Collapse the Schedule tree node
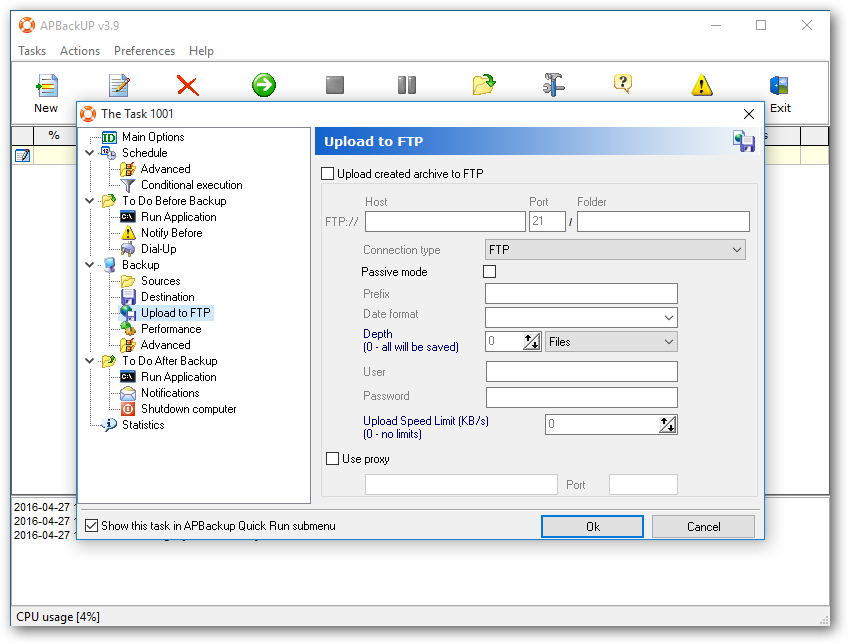This screenshot has height=644, width=848. [90, 153]
